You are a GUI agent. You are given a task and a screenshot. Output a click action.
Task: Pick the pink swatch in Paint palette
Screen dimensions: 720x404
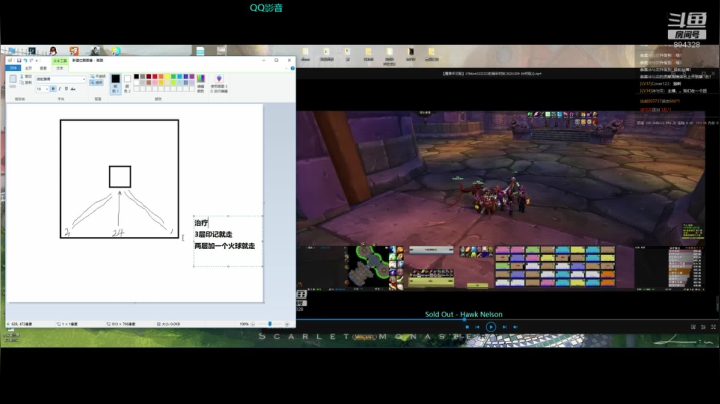click(155, 83)
